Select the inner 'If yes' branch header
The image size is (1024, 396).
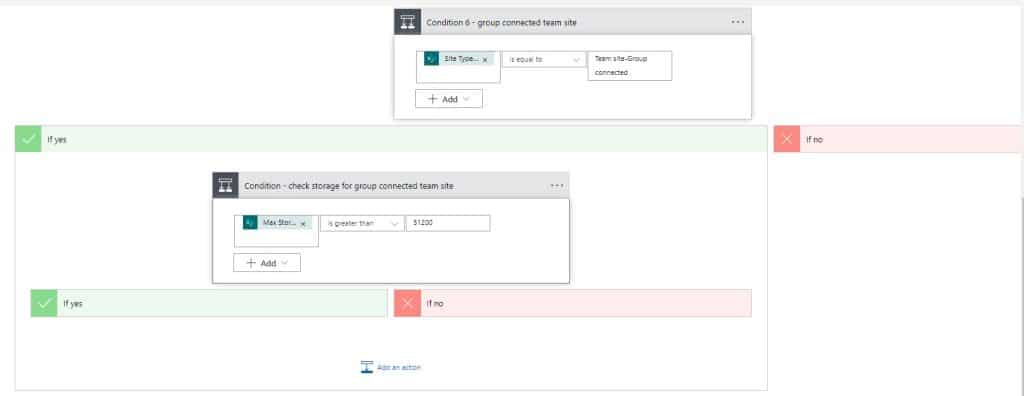(209, 303)
